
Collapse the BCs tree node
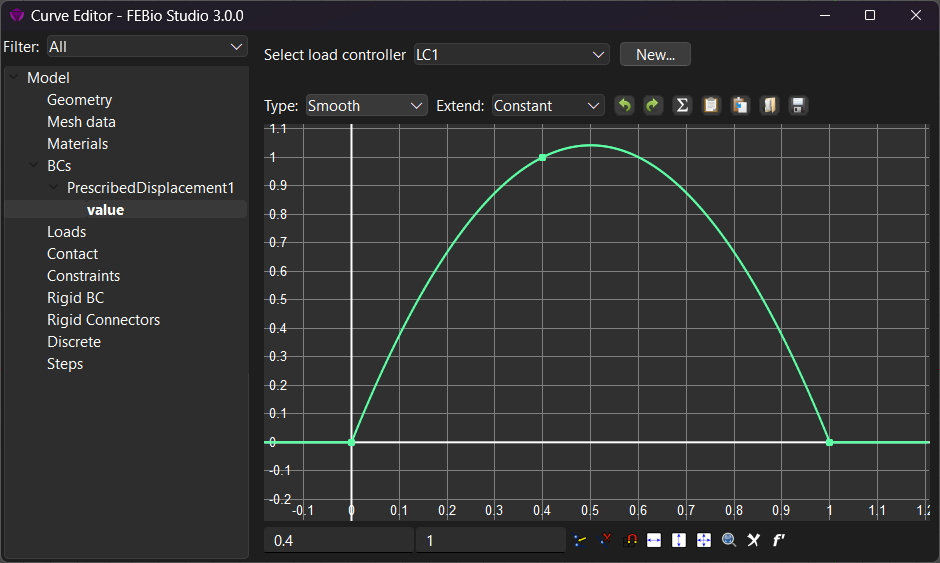[34, 165]
